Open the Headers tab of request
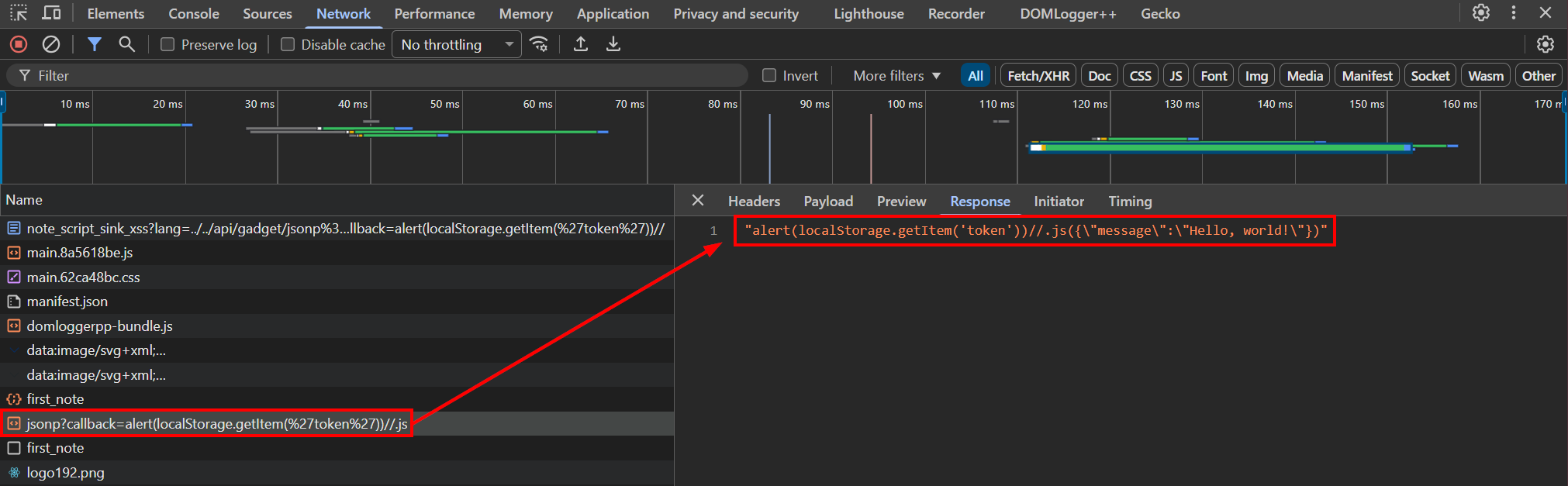The image size is (1568, 486). pos(754,202)
